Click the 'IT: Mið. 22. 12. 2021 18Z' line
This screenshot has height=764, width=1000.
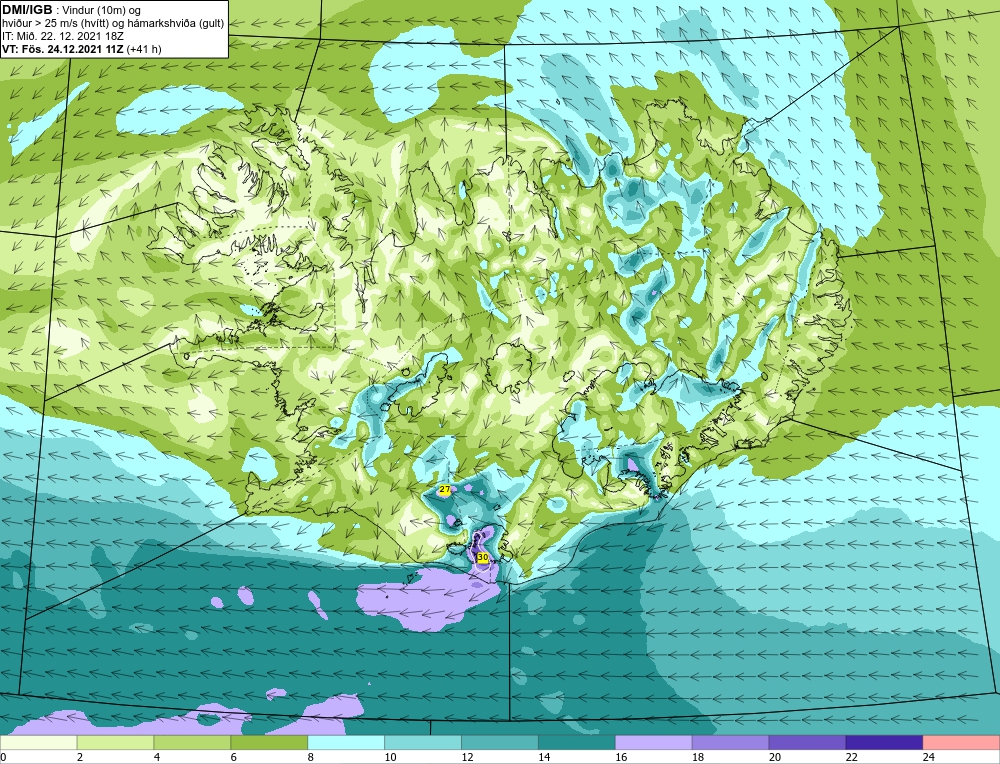(62, 36)
